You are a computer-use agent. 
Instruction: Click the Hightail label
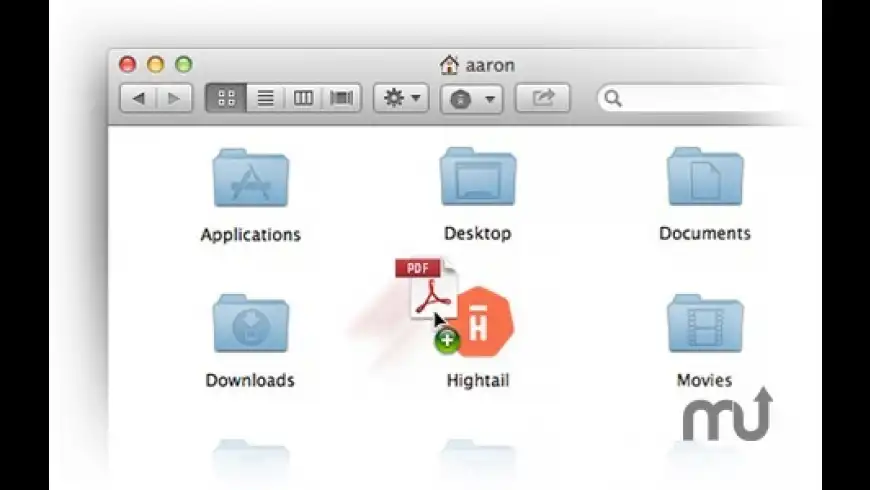[478, 381]
